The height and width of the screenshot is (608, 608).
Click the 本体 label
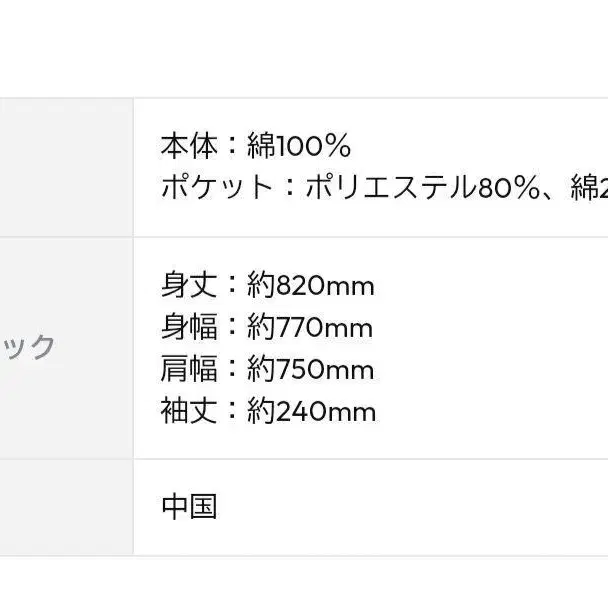[x=189, y=146]
